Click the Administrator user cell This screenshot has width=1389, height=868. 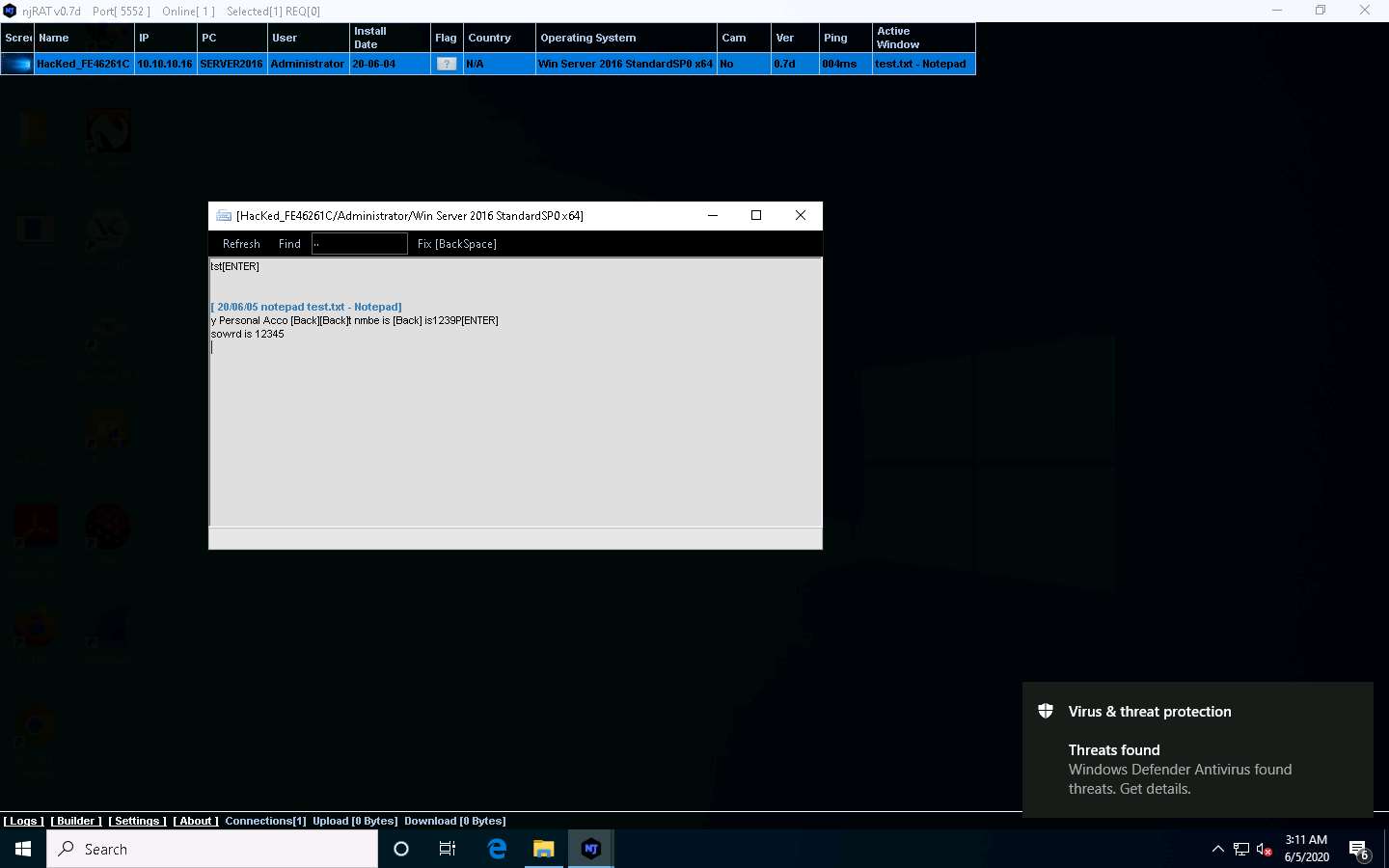(x=308, y=64)
